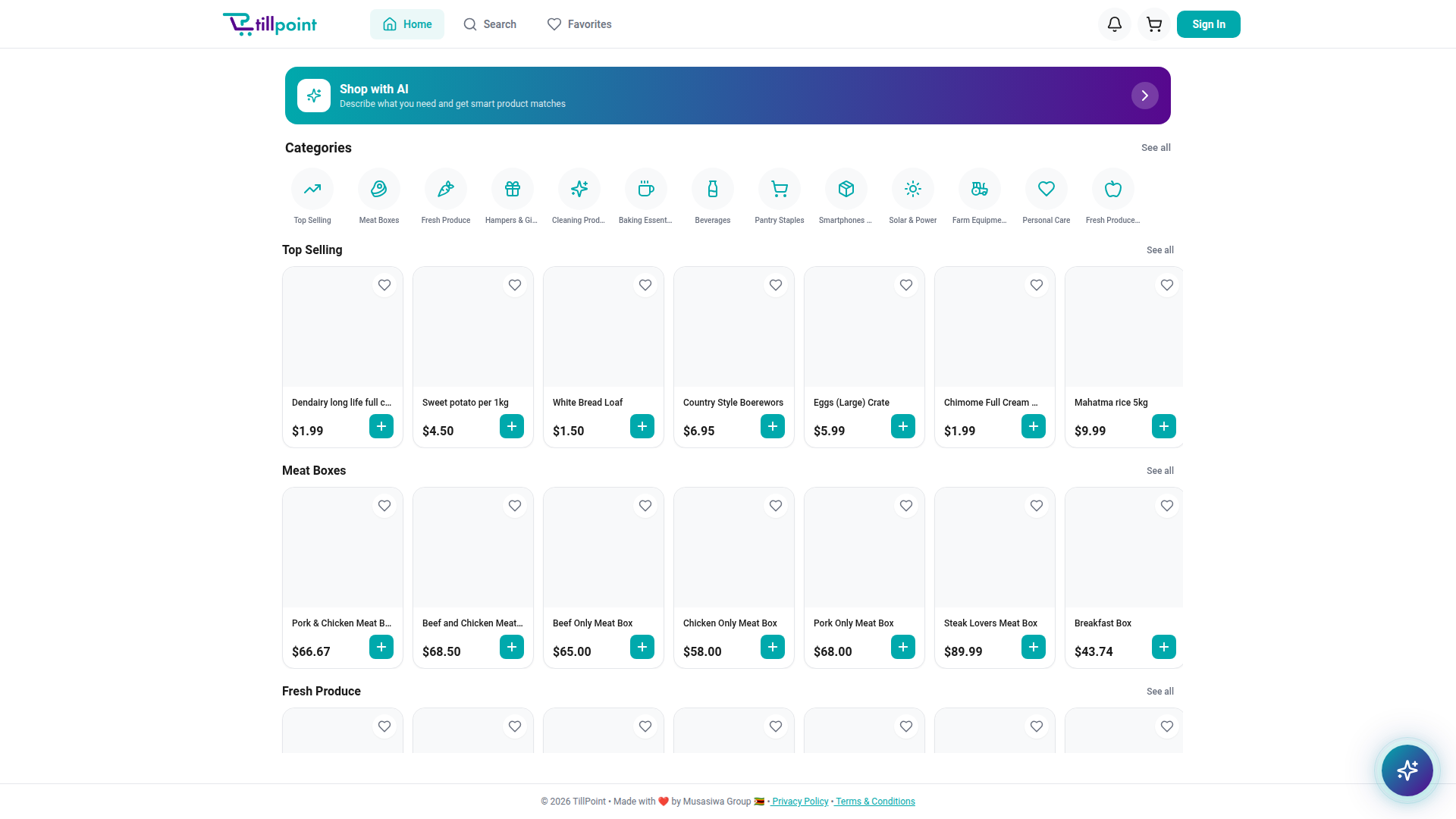Add Breakfast Box to cart
1456x819 pixels.
1164,647
